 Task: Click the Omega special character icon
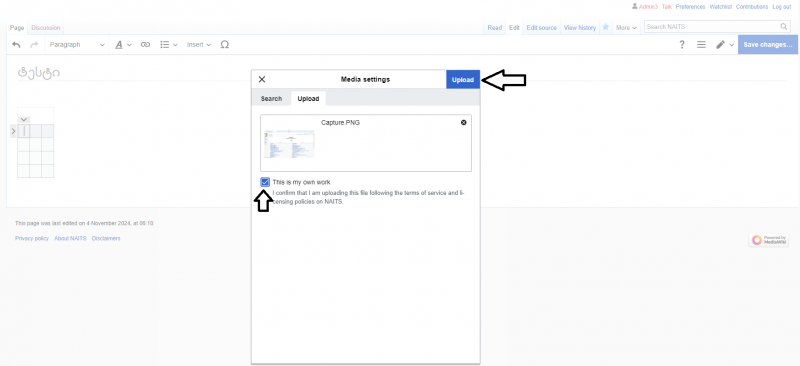tap(224, 45)
